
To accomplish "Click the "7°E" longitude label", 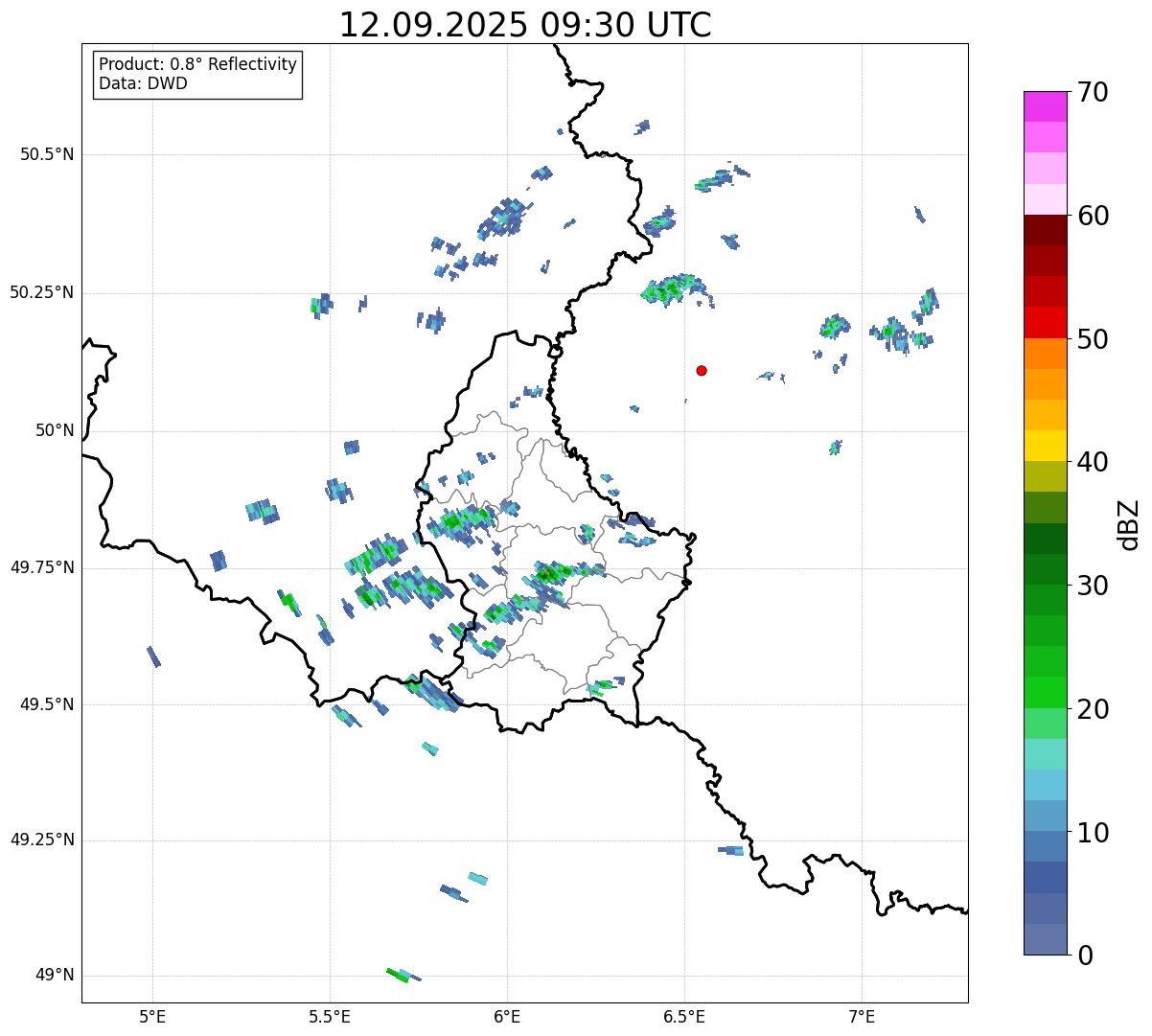I will [x=863, y=1016].
